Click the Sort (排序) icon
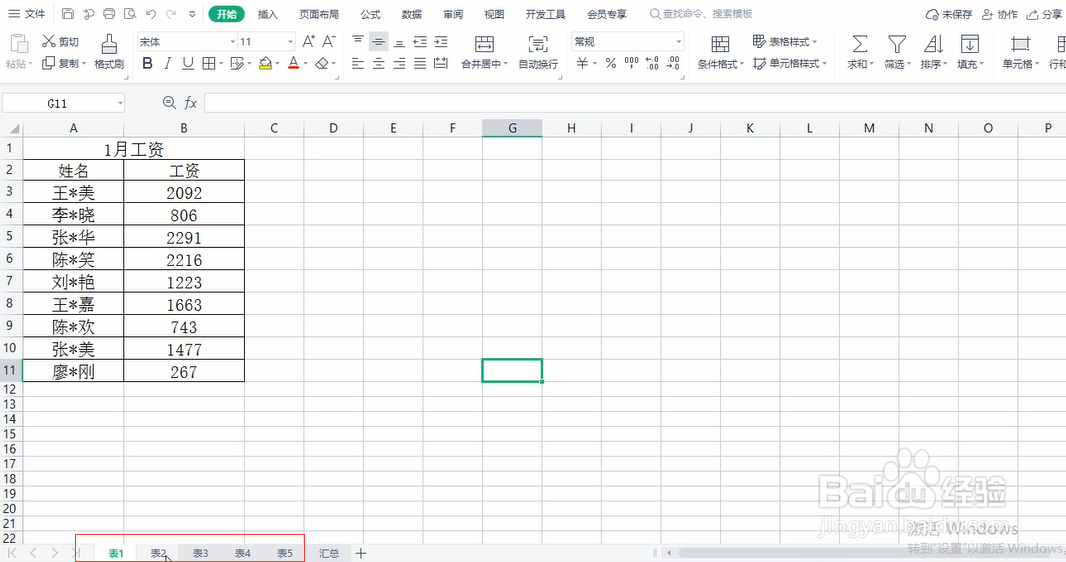Viewport: 1066px width, 562px height. tap(933, 44)
